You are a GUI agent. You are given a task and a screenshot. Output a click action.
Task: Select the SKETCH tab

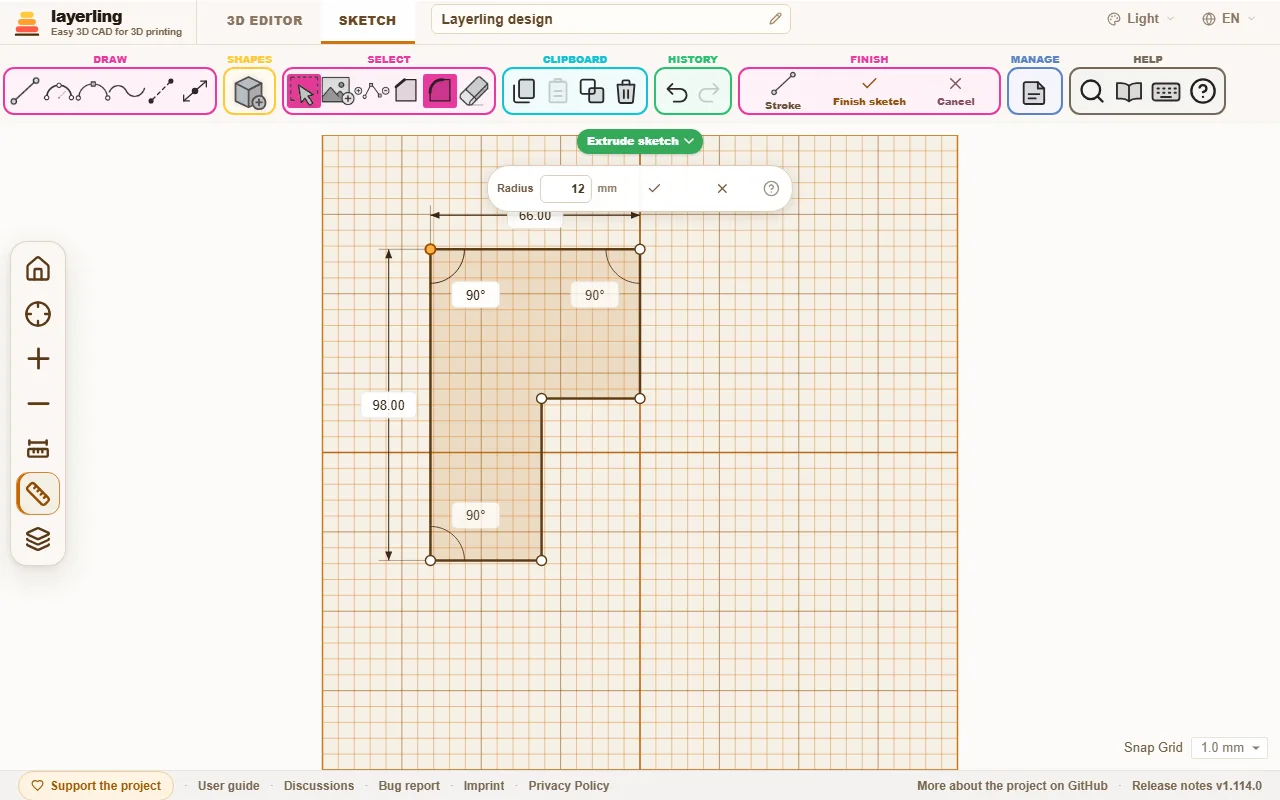(x=367, y=21)
